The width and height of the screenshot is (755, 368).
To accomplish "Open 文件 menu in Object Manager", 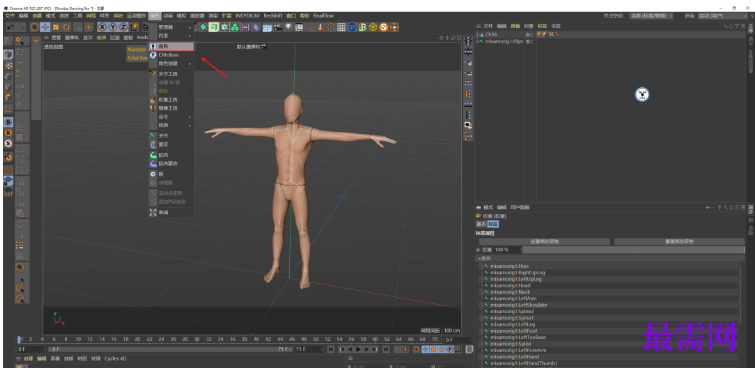I will click(x=488, y=26).
